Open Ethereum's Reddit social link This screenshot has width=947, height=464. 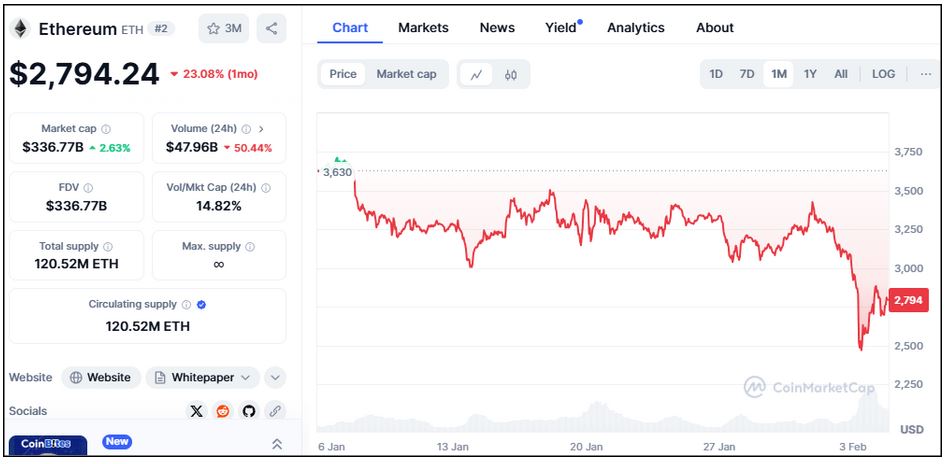click(x=222, y=411)
